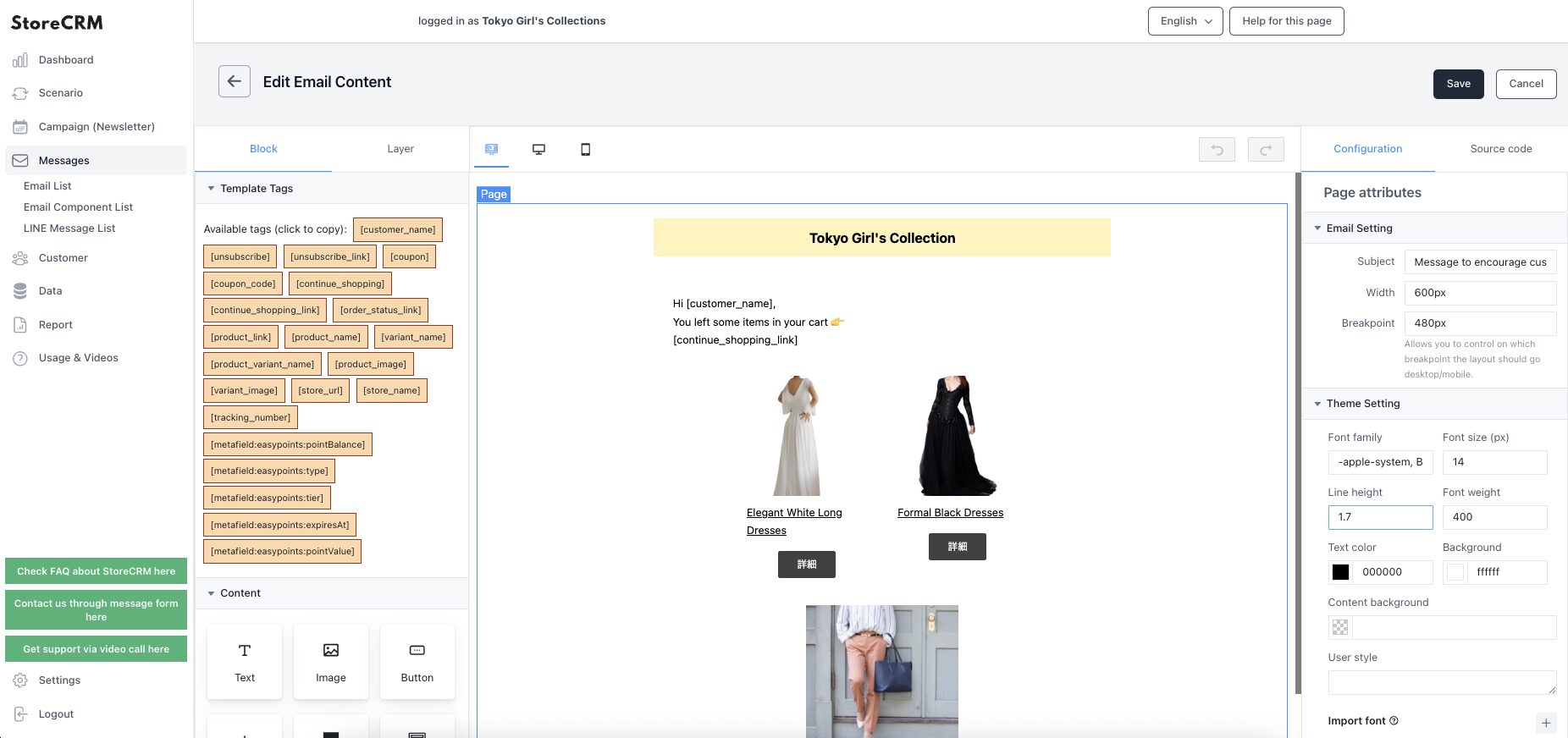Click the Report document icon
The width and height of the screenshot is (1568, 738).
(x=20, y=325)
